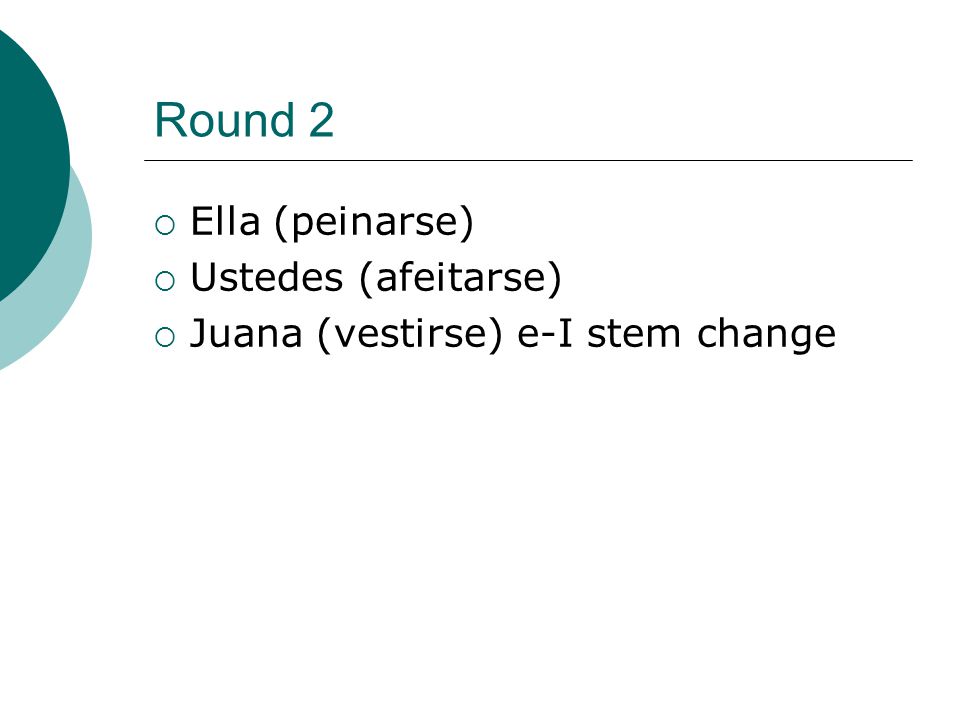Click the word Ella

[x=225, y=221]
